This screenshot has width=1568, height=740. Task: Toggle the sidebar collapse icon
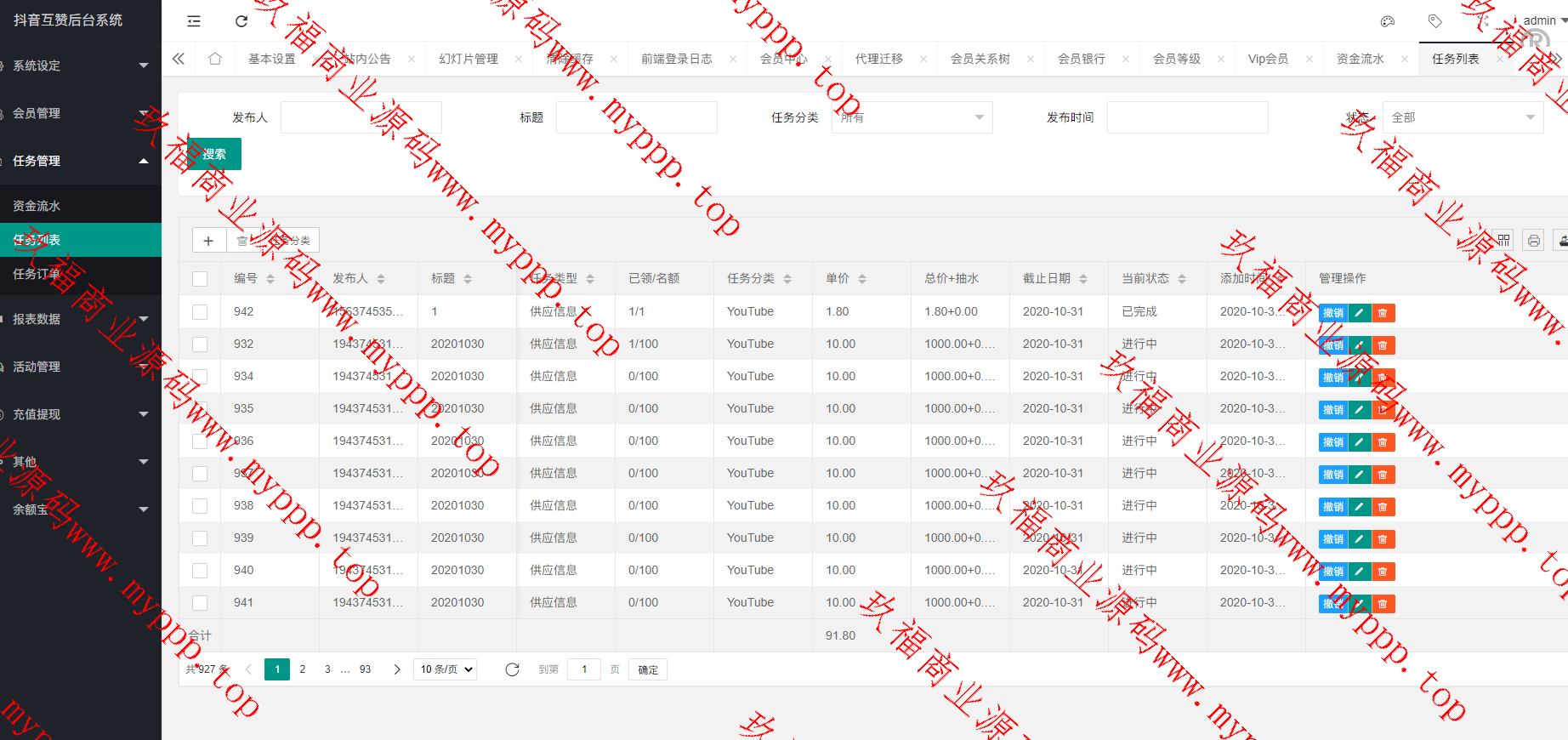(x=194, y=21)
